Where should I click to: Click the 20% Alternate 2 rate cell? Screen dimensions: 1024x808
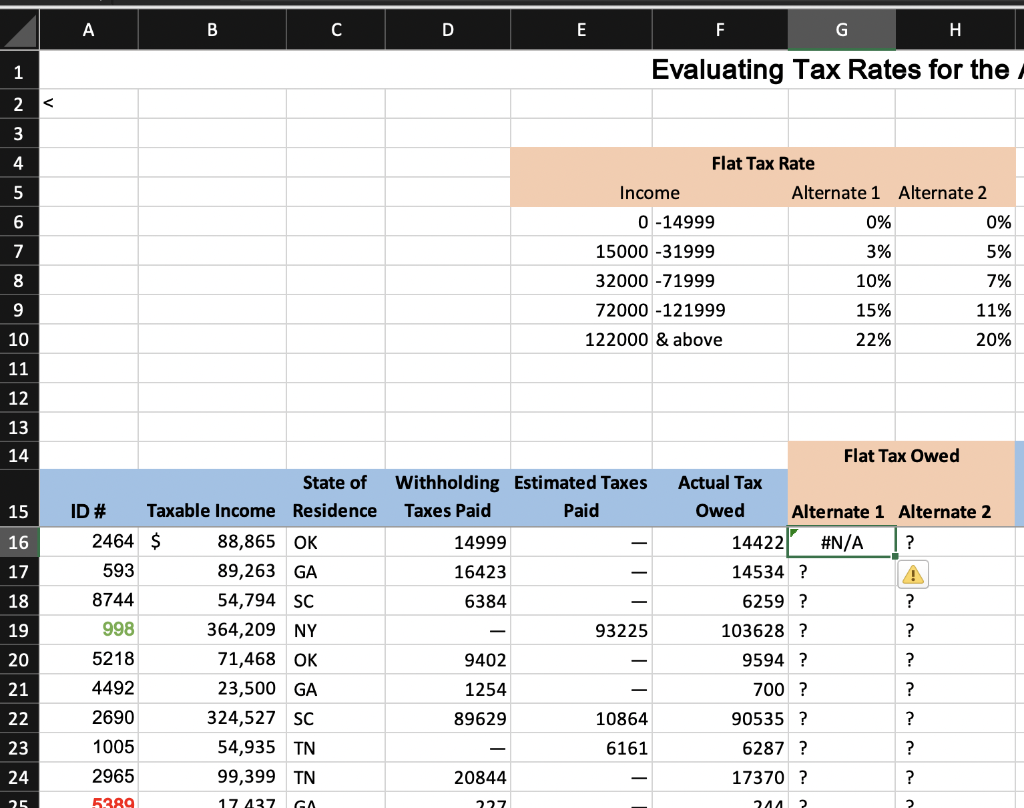point(955,340)
